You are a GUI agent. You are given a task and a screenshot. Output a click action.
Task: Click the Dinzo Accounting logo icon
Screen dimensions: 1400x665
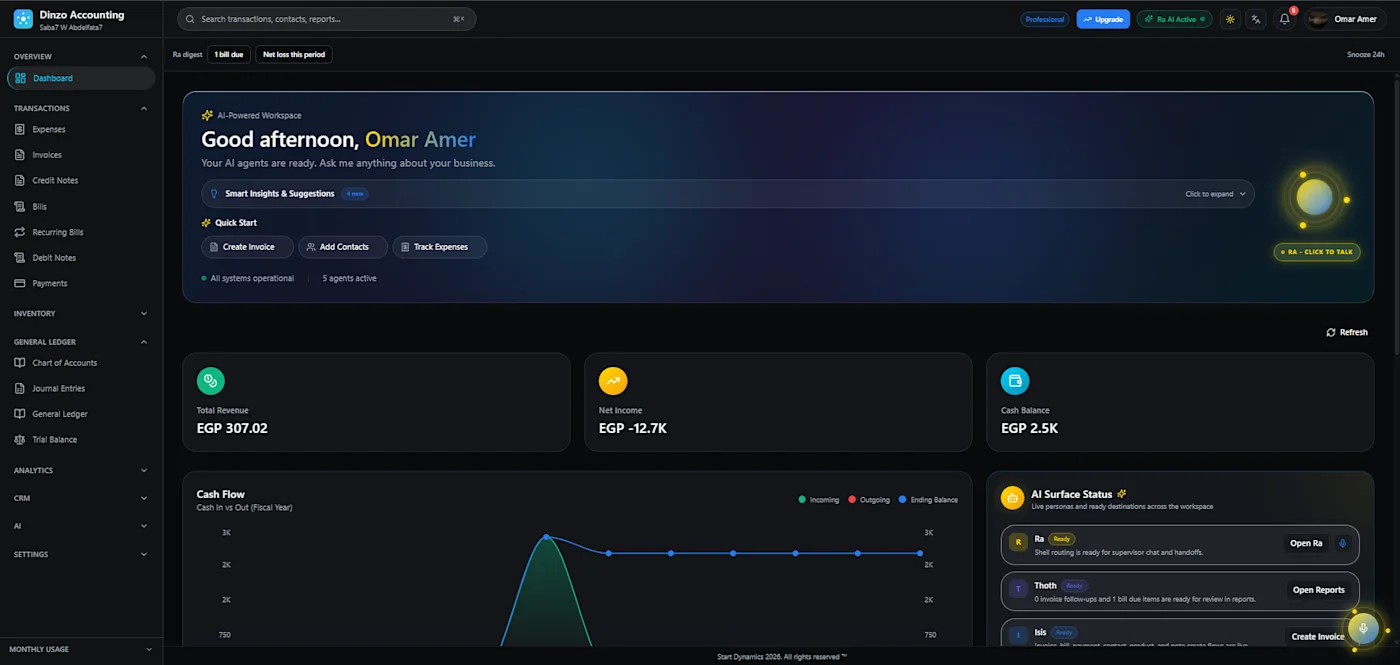(23, 19)
